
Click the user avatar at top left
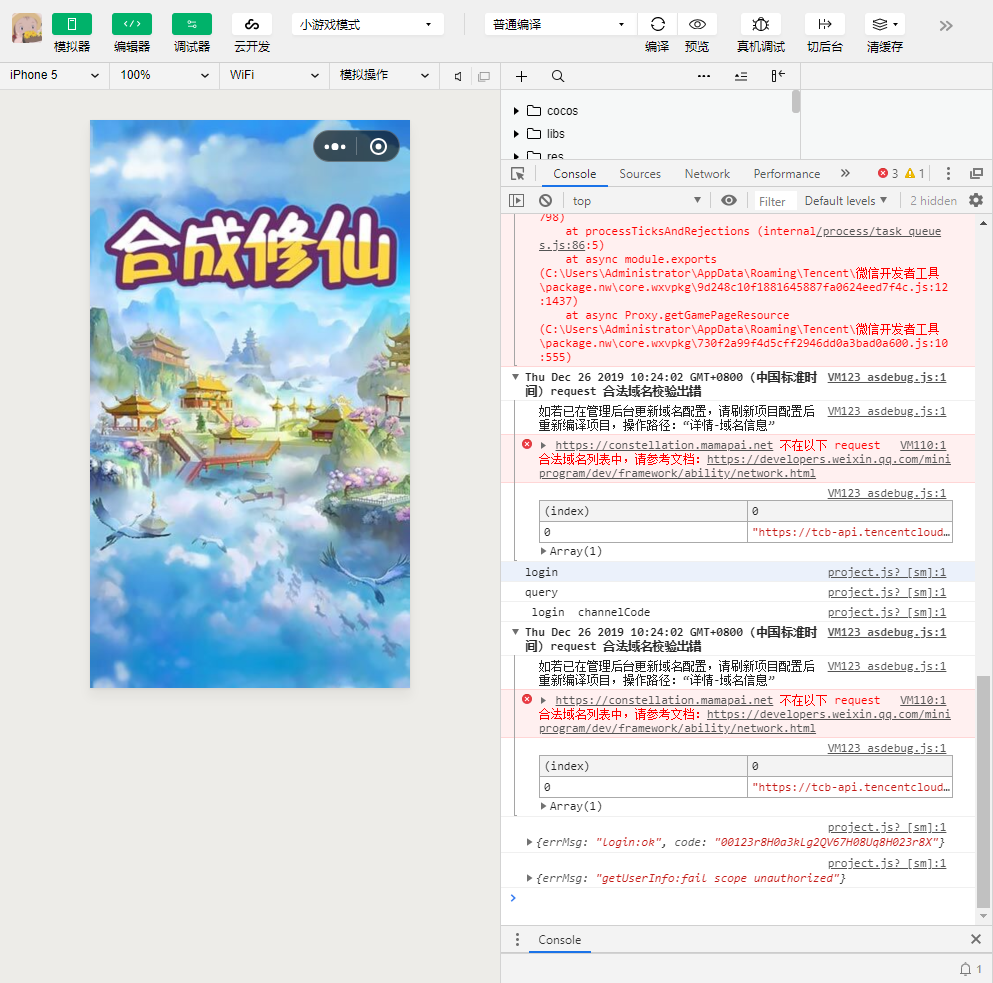coord(27,28)
